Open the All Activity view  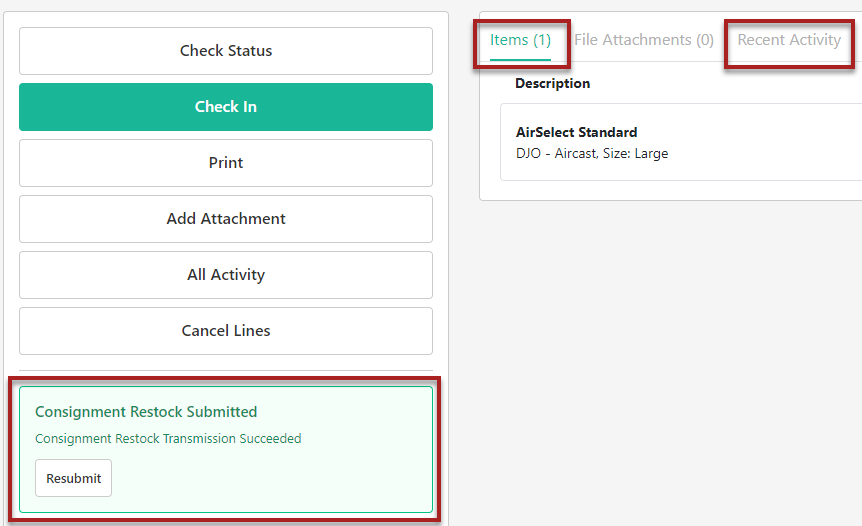pos(226,275)
